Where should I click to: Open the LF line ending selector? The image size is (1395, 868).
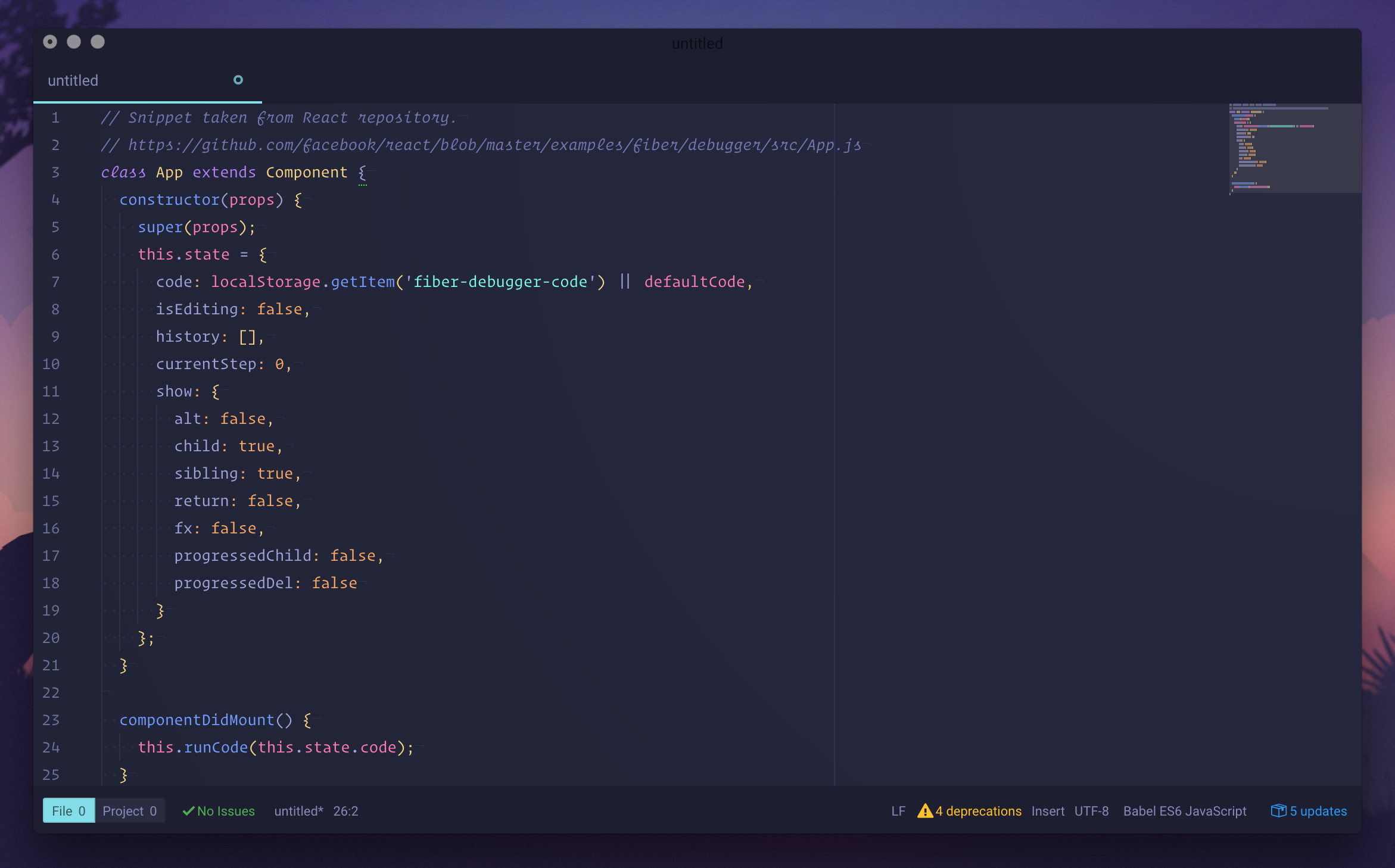tap(898, 811)
